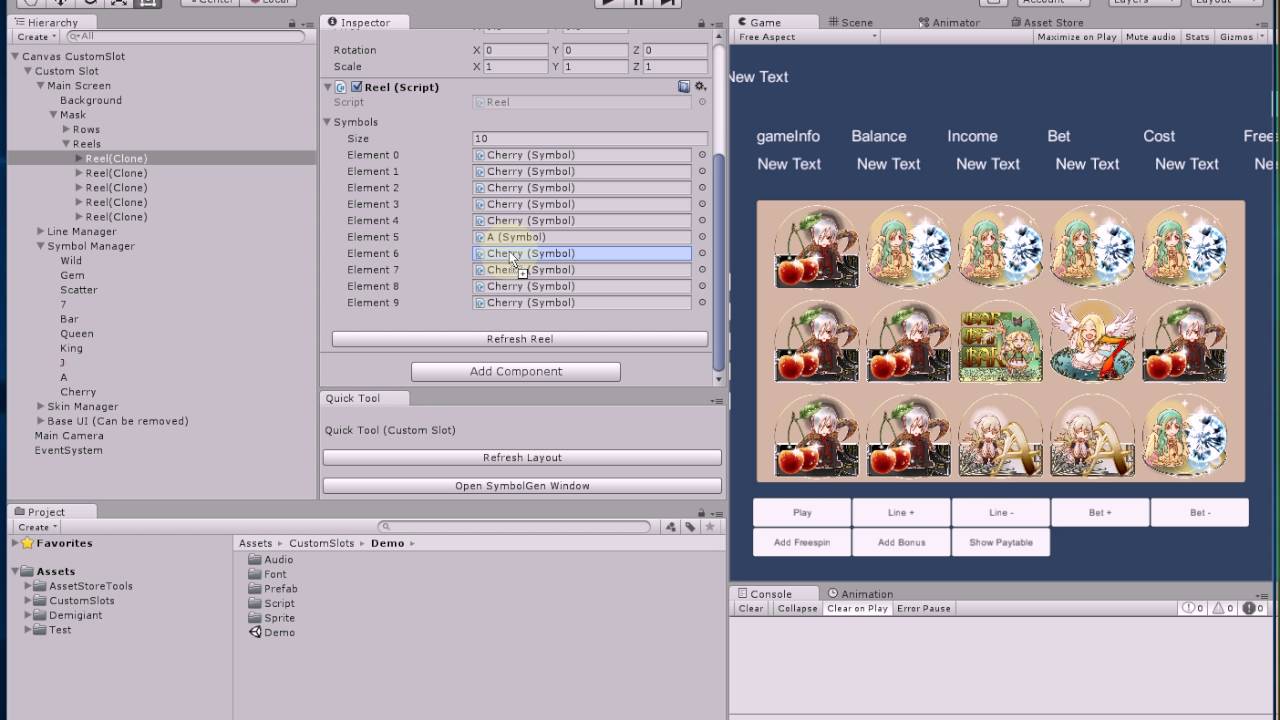Open object picker for Element 3

tap(702, 204)
